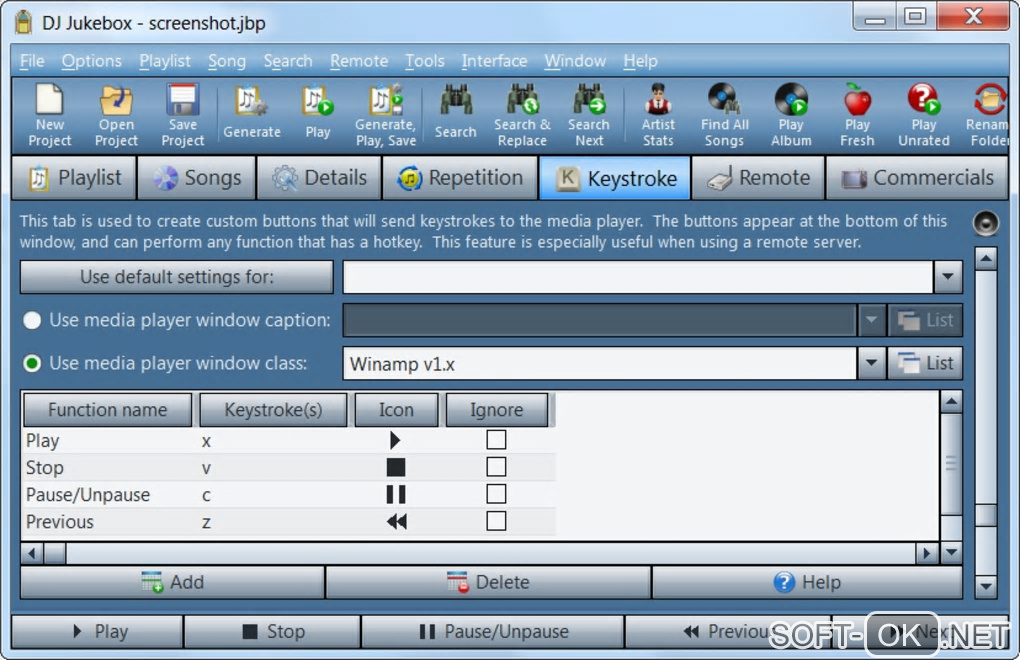Switch to the Repetition tab
The width and height of the screenshot is (1020, 660).
pos(460,178)
